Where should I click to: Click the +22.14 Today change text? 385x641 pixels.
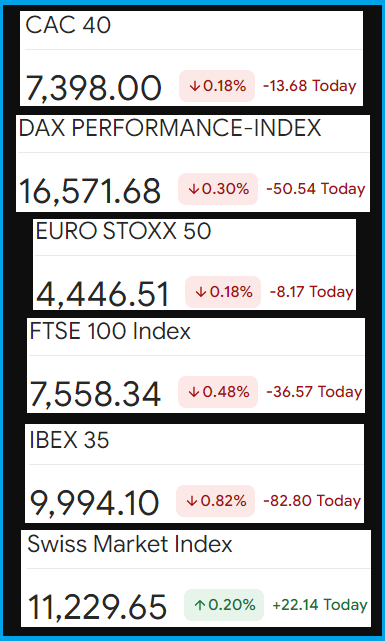(320, 605)
